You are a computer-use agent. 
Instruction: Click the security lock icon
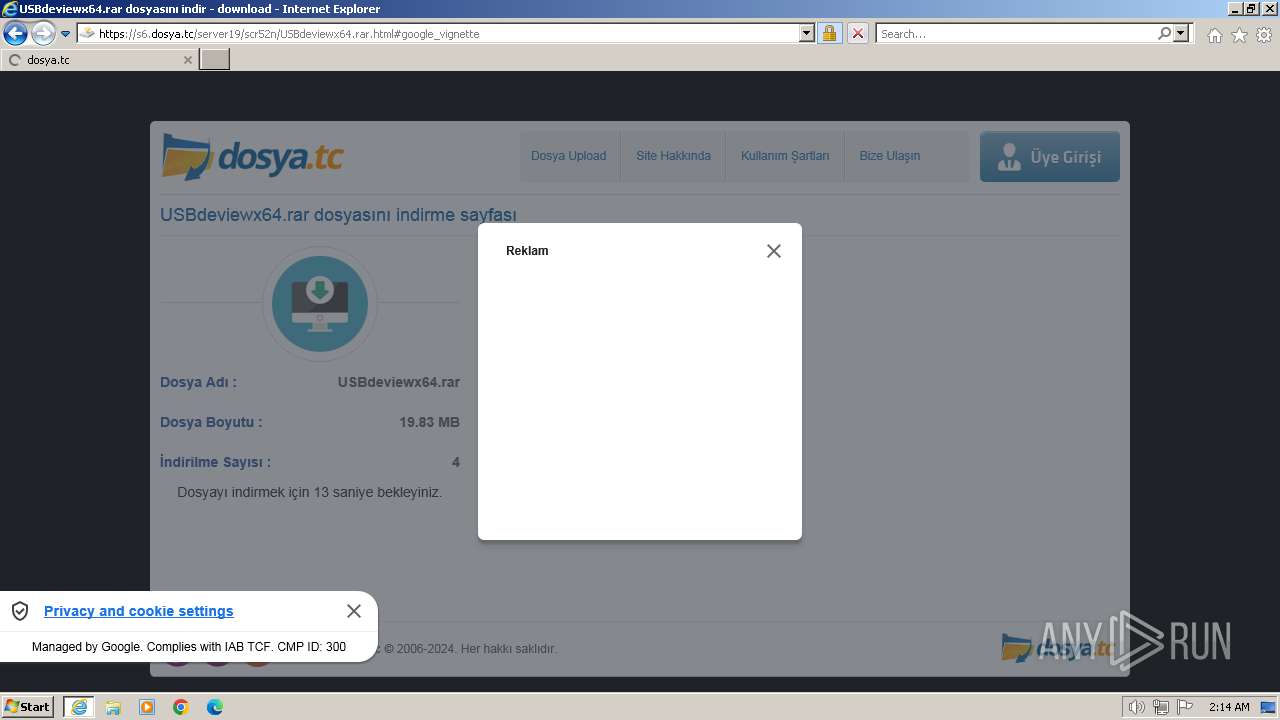[829, 34]
